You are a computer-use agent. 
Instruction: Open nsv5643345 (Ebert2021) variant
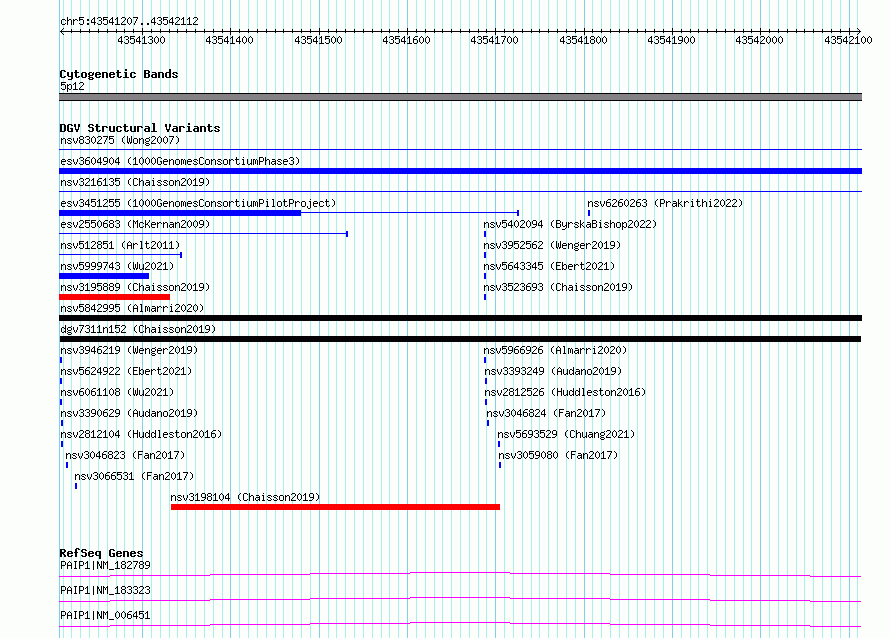[549, 266]
